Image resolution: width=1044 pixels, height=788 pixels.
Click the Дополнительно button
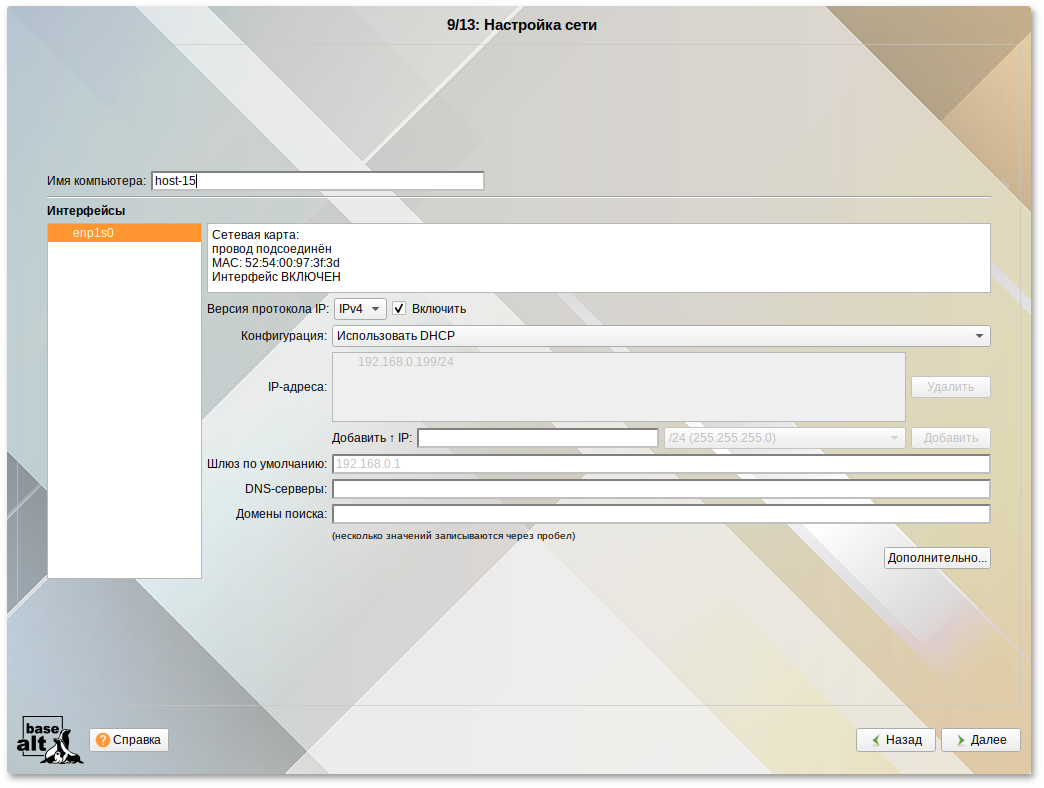[937, 558]
